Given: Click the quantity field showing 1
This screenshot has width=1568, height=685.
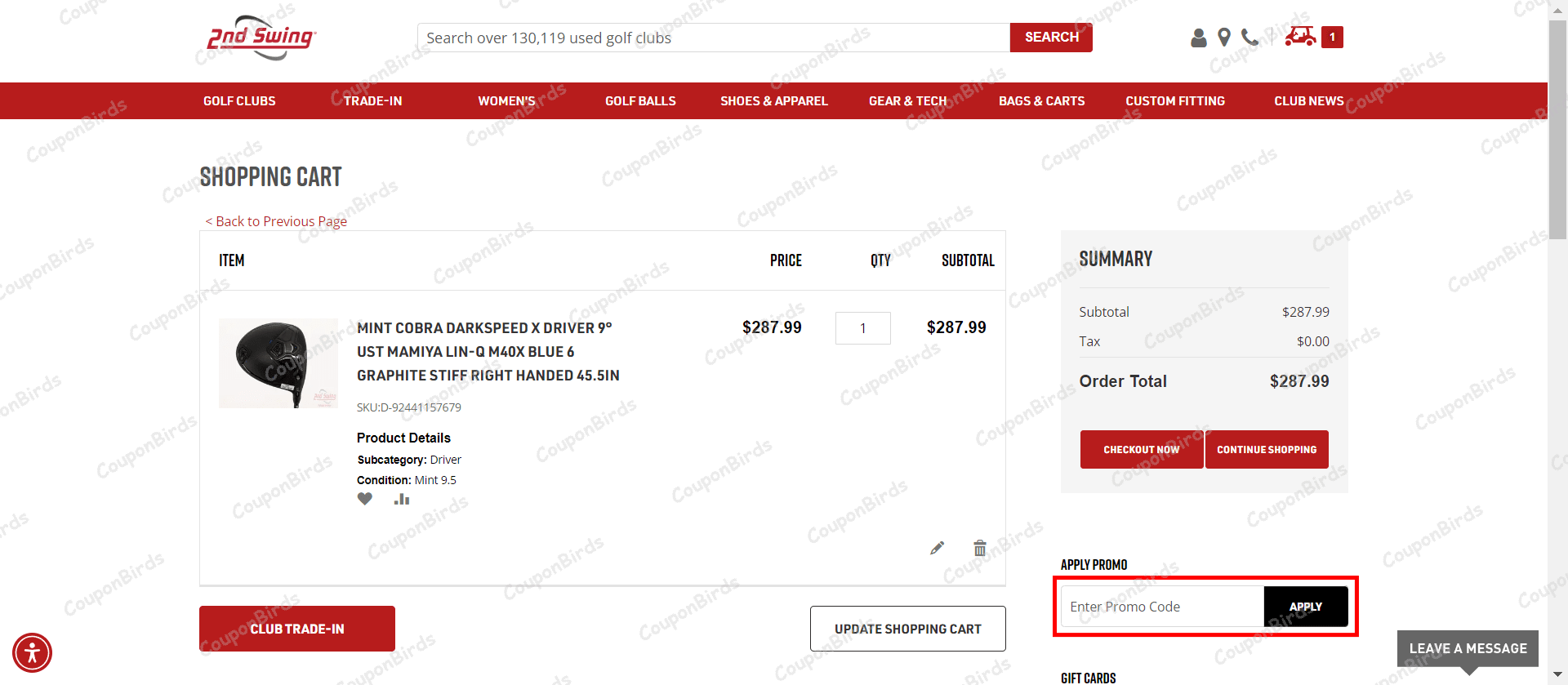Looking at the screenshot, I should pyautogui.click(x=862, y=328).
